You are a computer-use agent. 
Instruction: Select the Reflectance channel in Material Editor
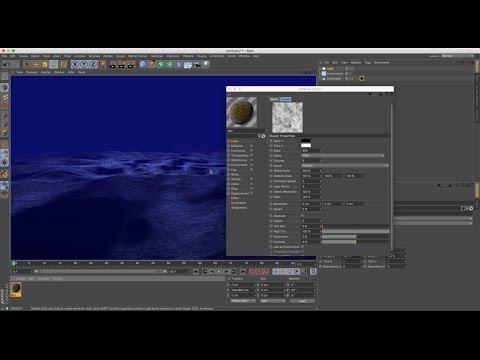[239, 160]
